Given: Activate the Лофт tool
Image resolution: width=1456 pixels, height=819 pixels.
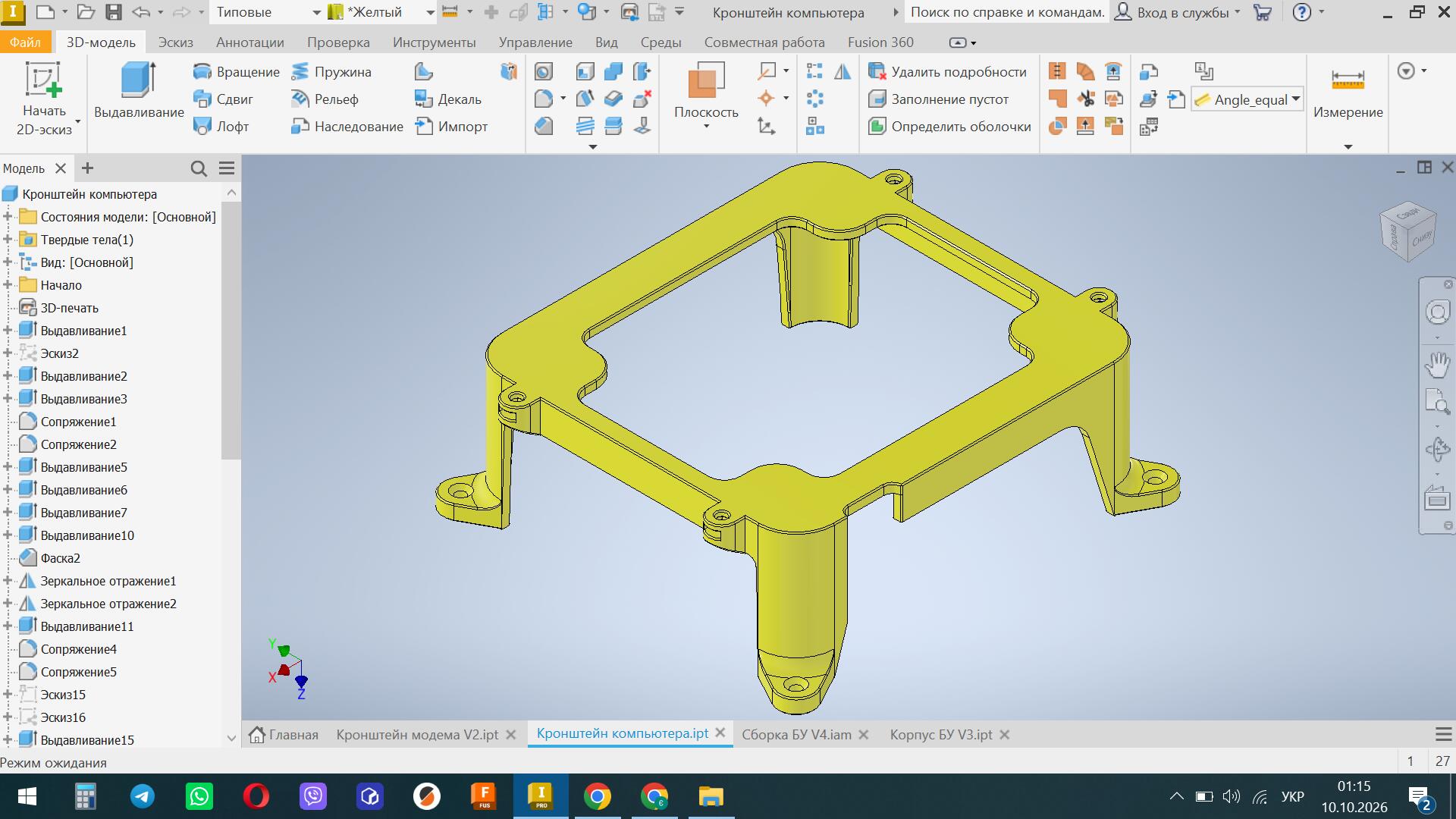Looking at the screenshot, I should tap(221, 127).
